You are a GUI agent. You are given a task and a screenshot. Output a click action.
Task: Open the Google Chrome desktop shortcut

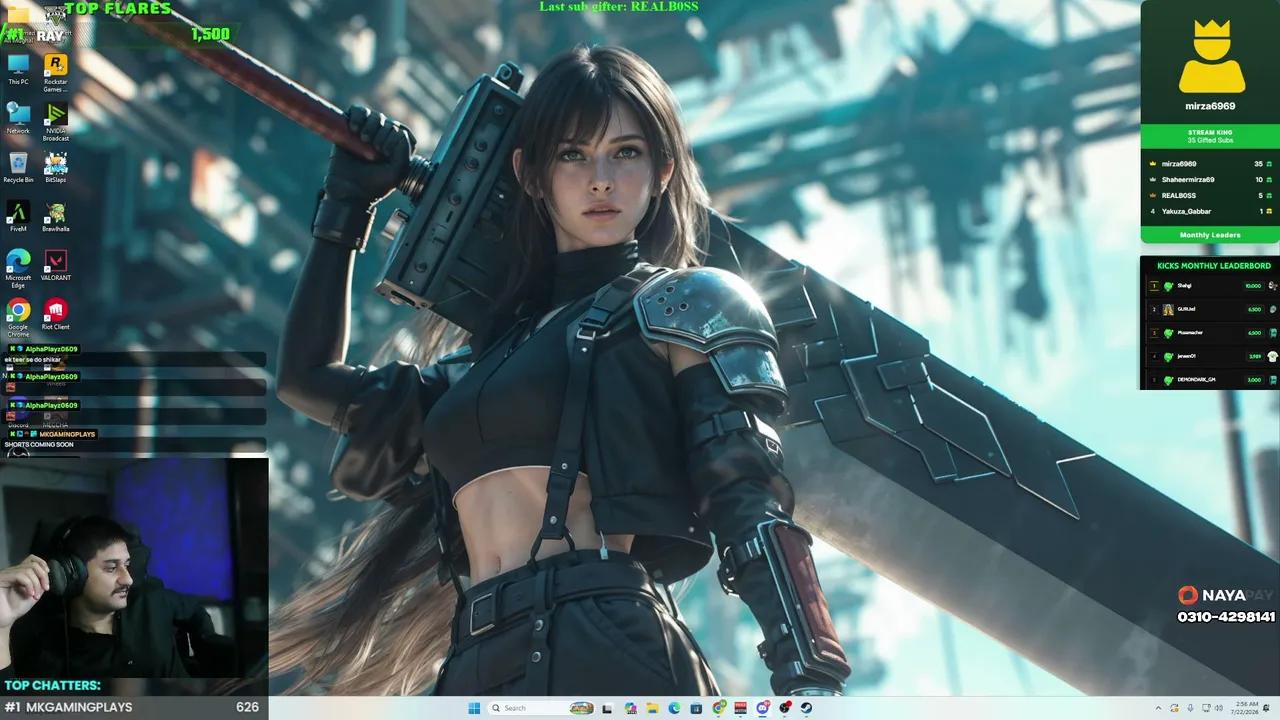18,318
